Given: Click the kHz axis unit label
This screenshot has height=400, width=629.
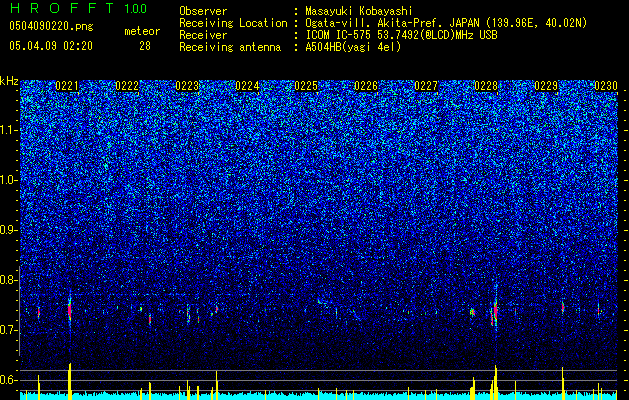Looking at the screenshot, I should [9, 81].
